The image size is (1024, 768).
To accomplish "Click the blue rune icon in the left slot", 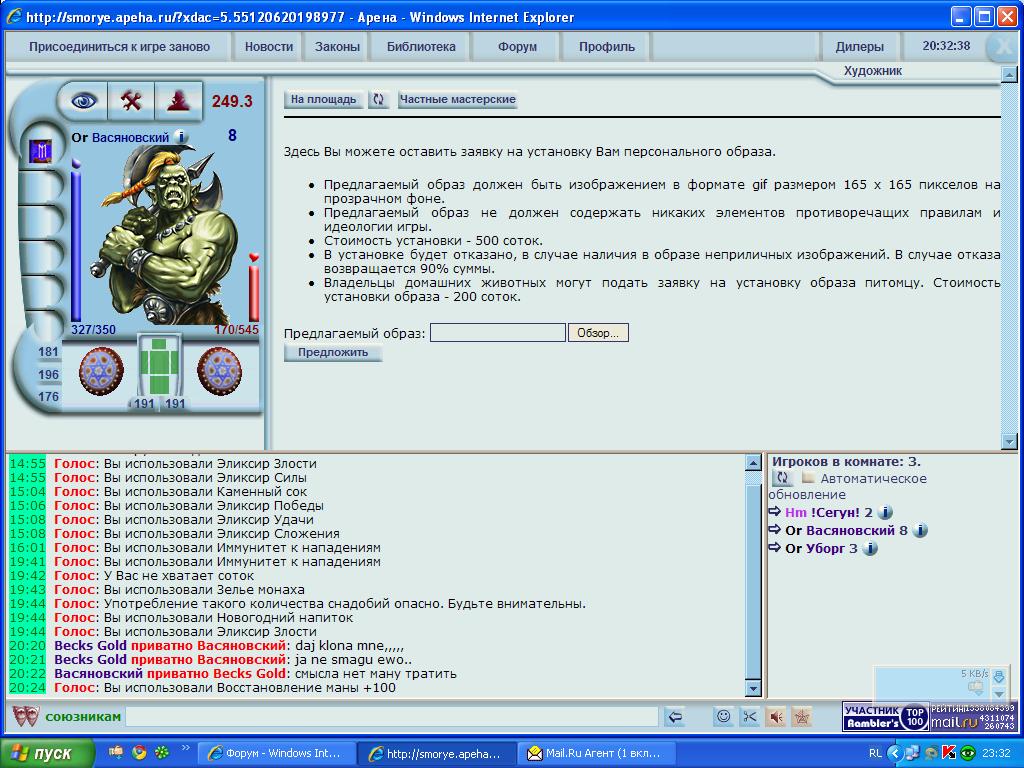I will click(40, 152).
